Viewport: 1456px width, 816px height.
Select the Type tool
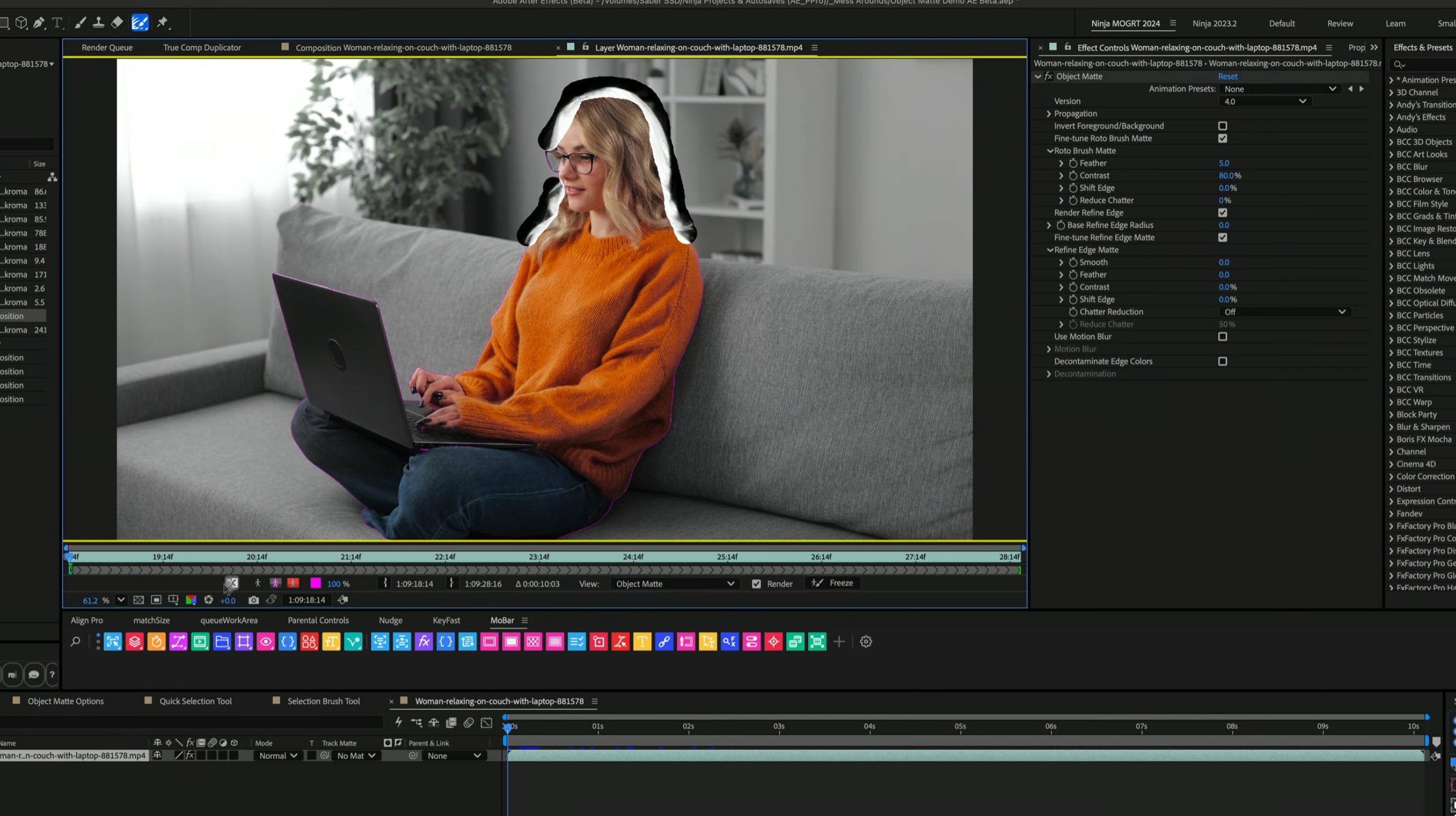click(57, 23)
